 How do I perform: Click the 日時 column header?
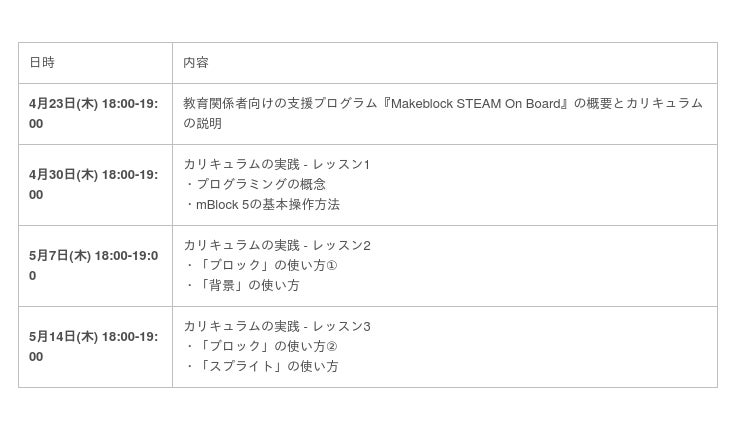[x=42, y=63]
